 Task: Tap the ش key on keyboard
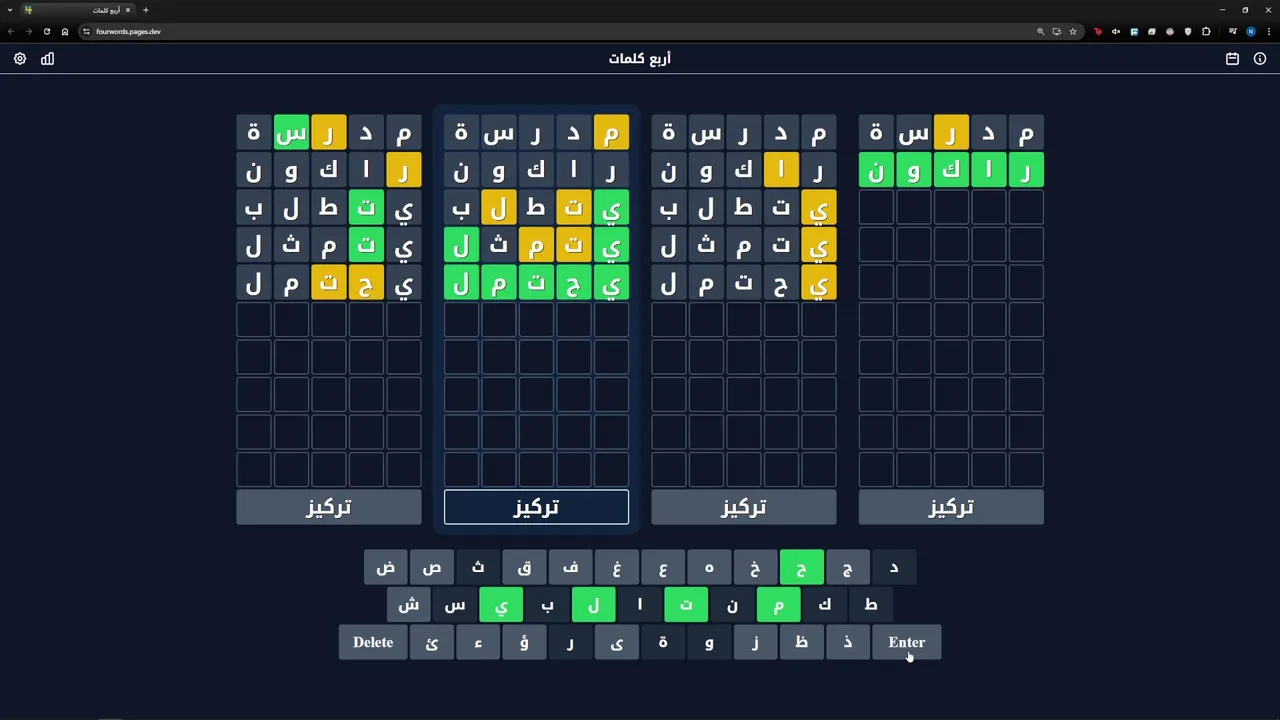[409, 604]
